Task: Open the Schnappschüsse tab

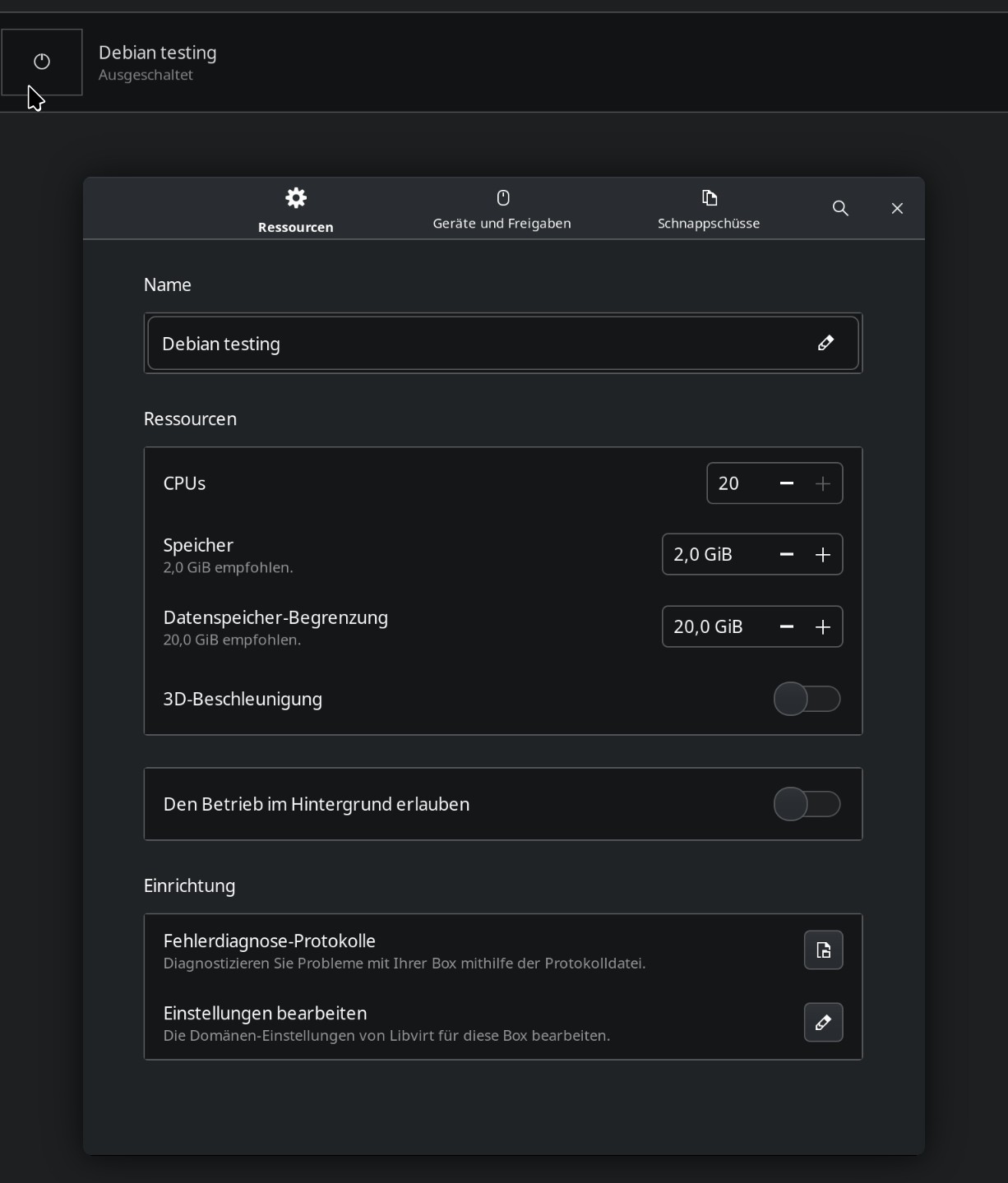Action: 709,210
